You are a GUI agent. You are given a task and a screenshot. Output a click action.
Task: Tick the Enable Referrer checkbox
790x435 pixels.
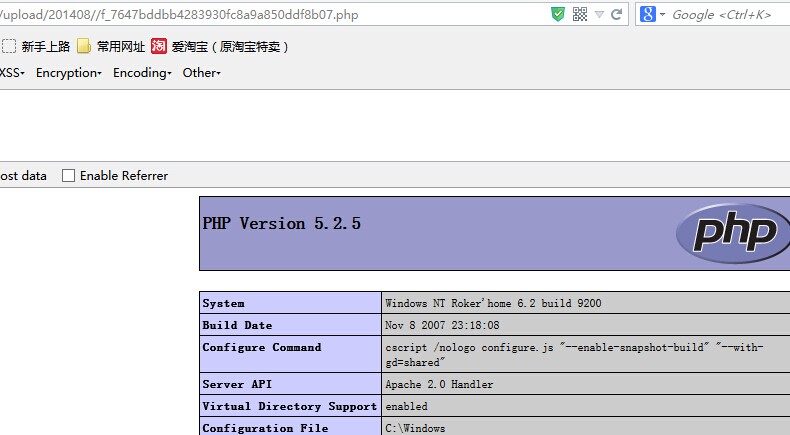coord(68,175)
